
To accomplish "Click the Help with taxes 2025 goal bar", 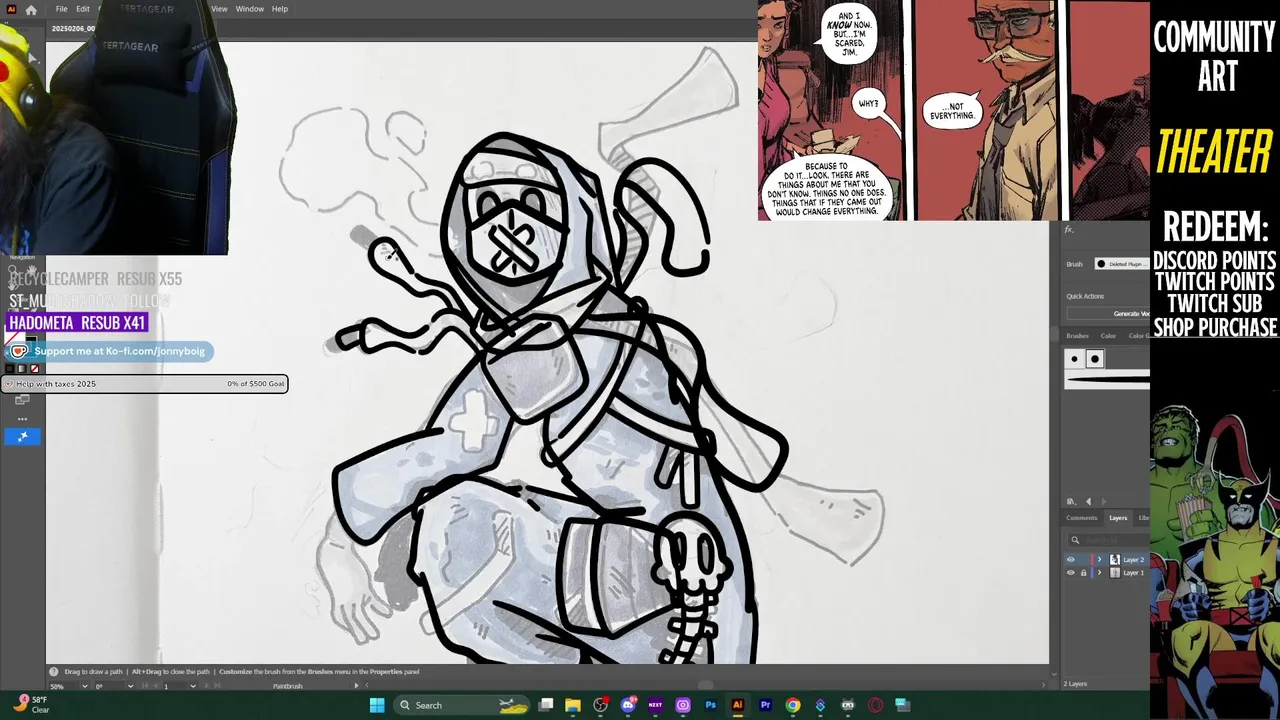I will (144, 384).
